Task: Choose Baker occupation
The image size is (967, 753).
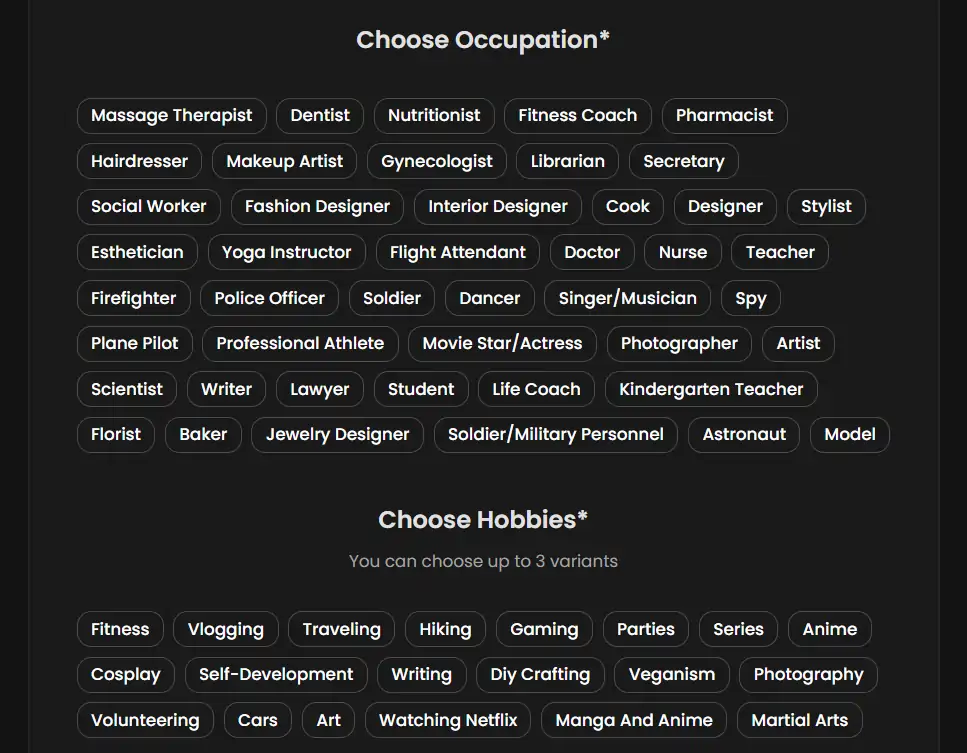Action: (x=203, y=435)
